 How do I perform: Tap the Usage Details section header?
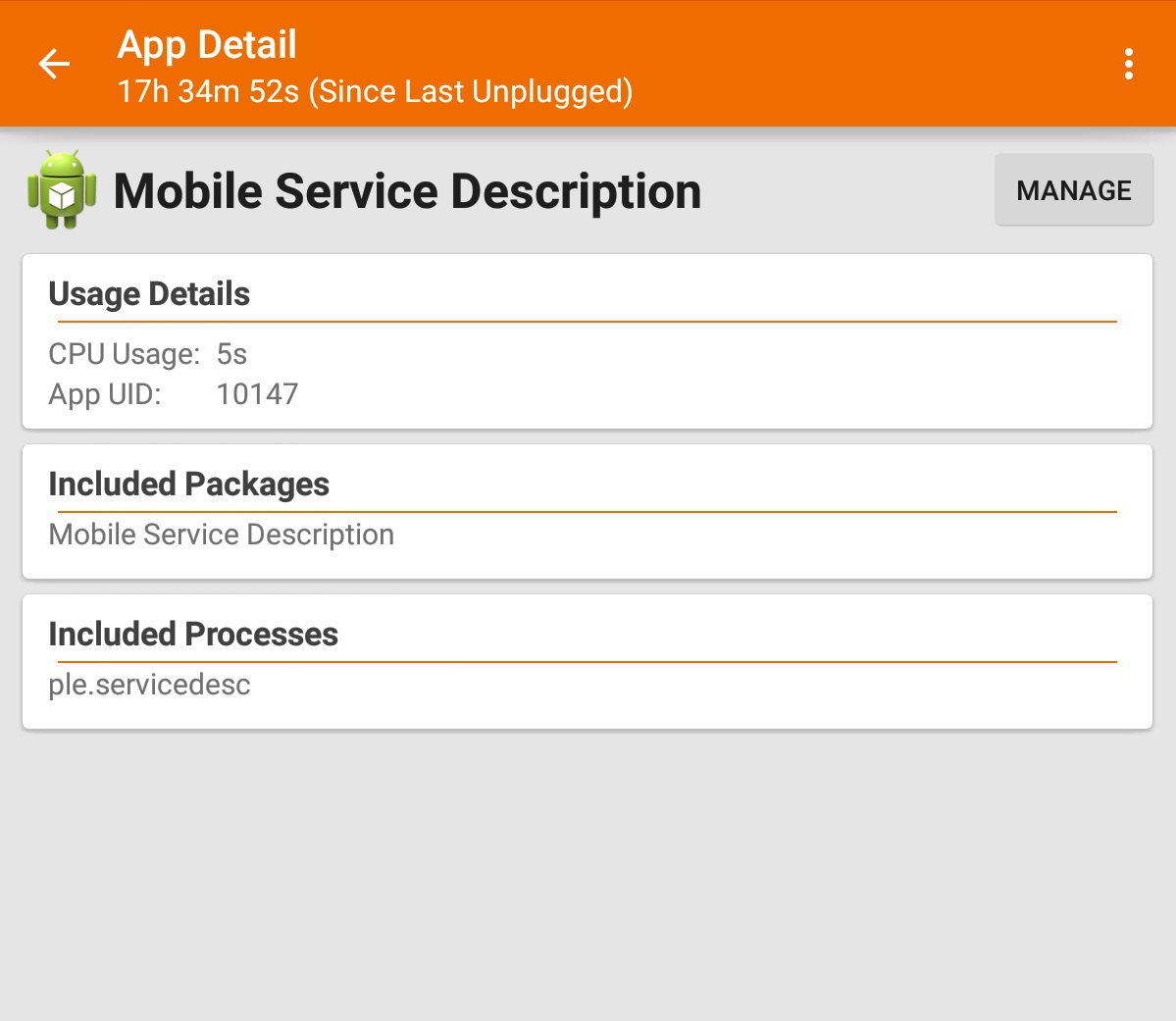point(149,293)
